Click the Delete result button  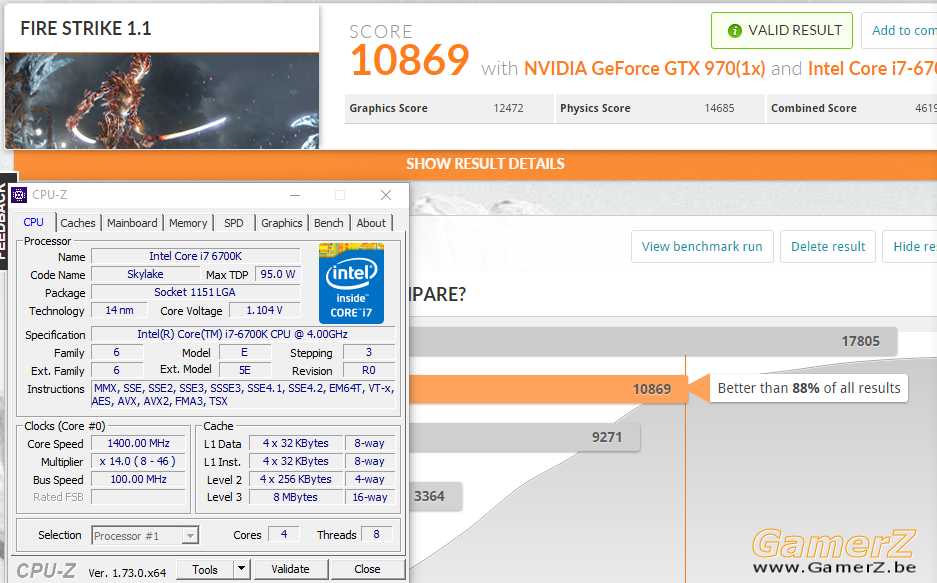[x=828, y=247]
